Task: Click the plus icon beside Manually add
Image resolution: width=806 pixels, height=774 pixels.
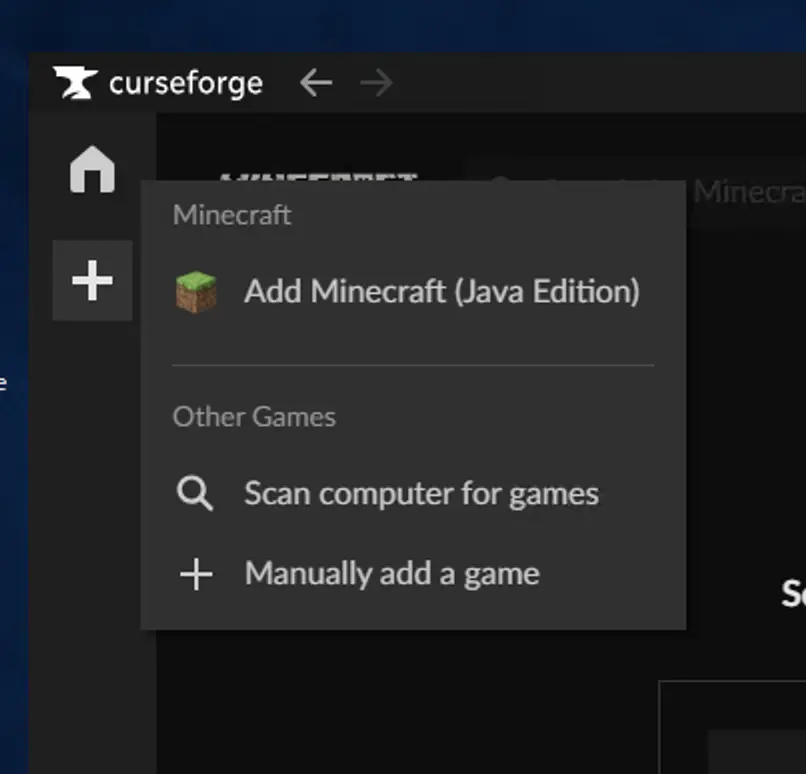Action: 195,575
